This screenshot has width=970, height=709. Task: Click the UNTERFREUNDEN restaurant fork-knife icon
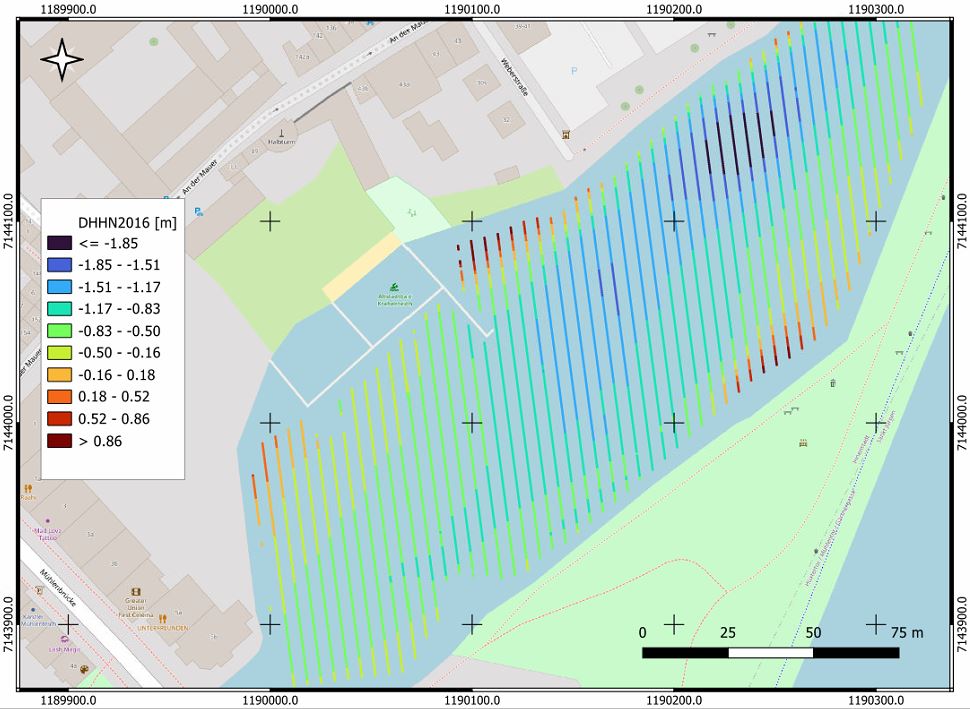coord(162,619)
